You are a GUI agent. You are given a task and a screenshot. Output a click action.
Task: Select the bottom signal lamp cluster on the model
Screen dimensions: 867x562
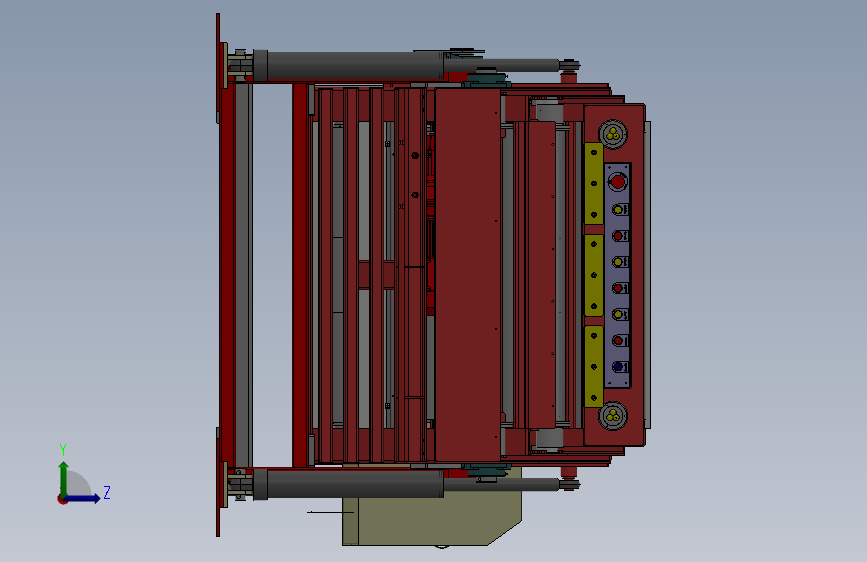(613, 415)
